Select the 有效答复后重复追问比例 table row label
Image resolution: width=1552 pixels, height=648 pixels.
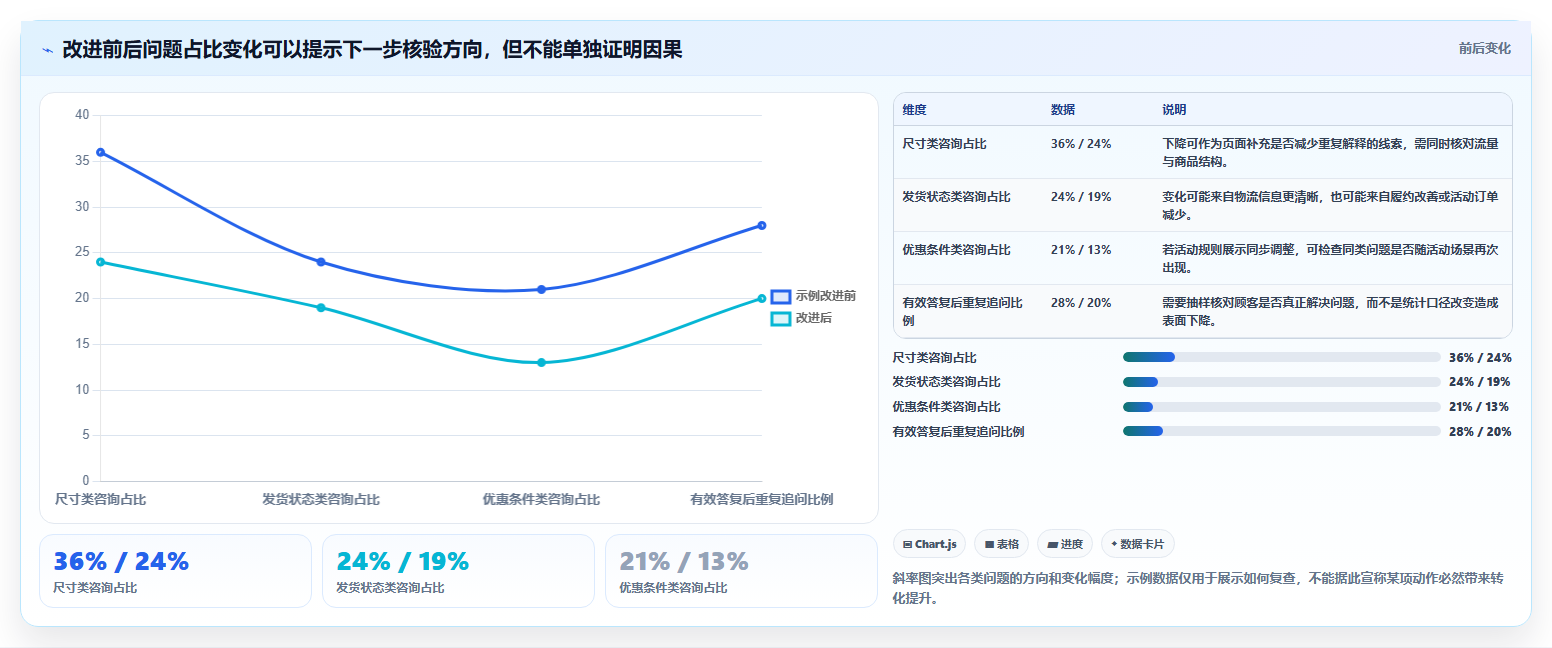click(962, 312)
